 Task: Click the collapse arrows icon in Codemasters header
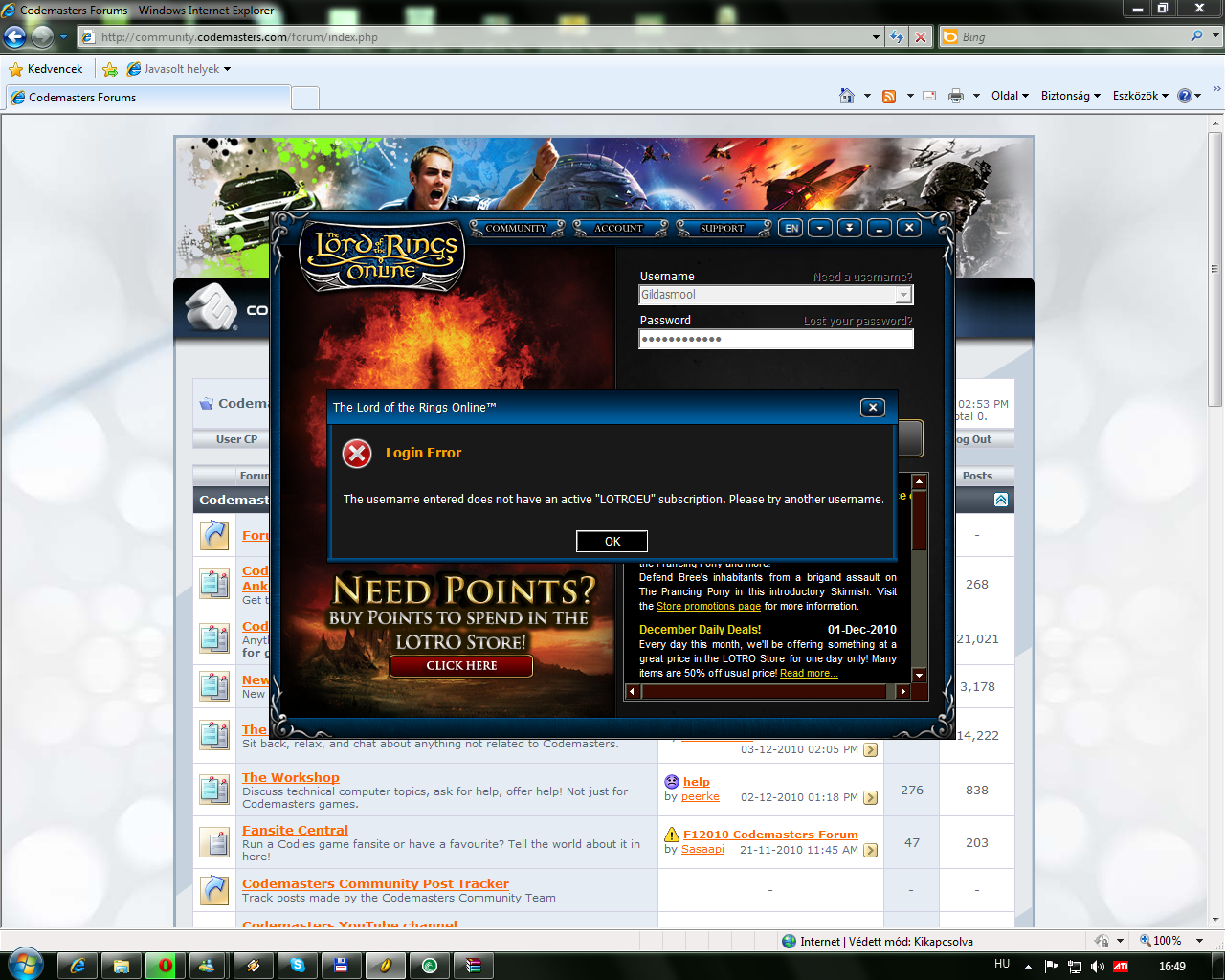point(1001,500)
